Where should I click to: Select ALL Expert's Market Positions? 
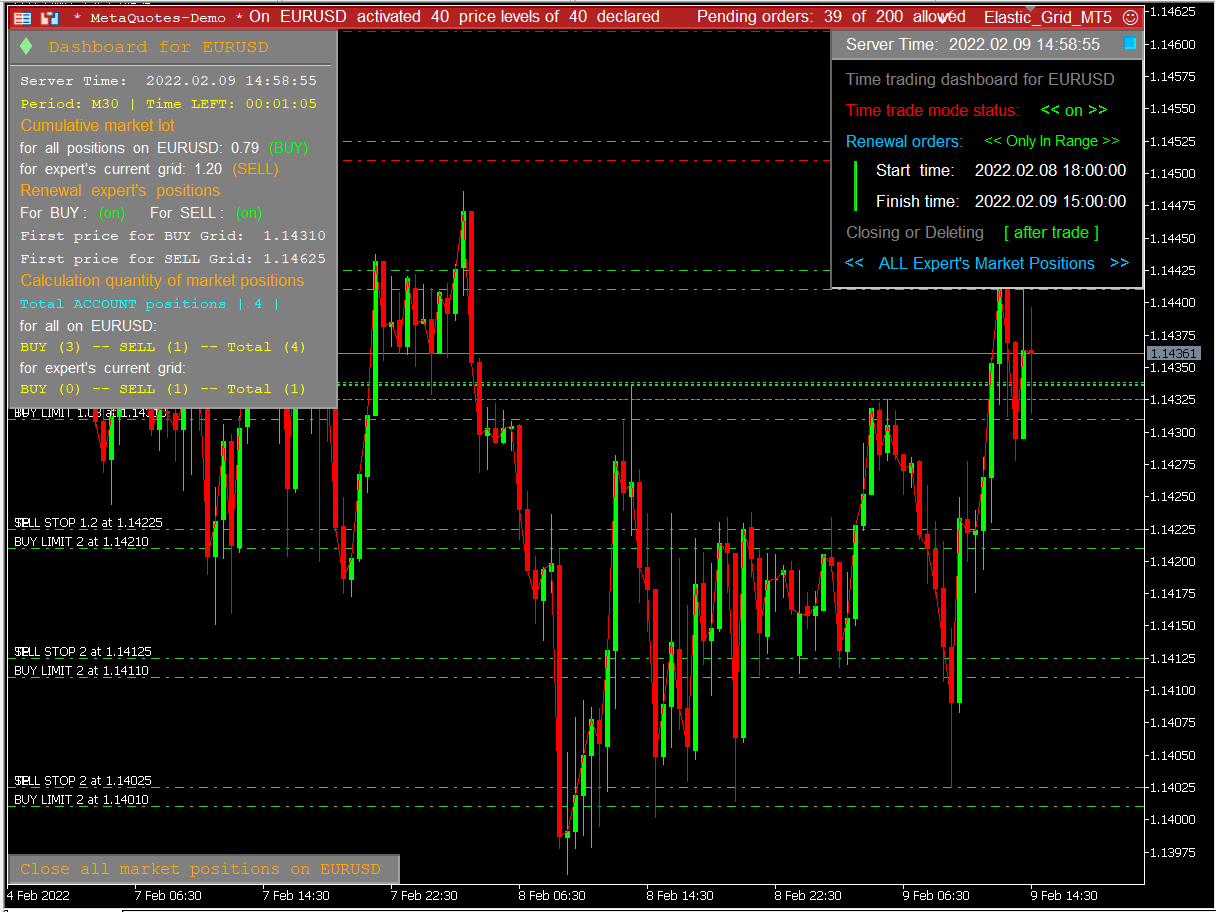pos(986,263)
